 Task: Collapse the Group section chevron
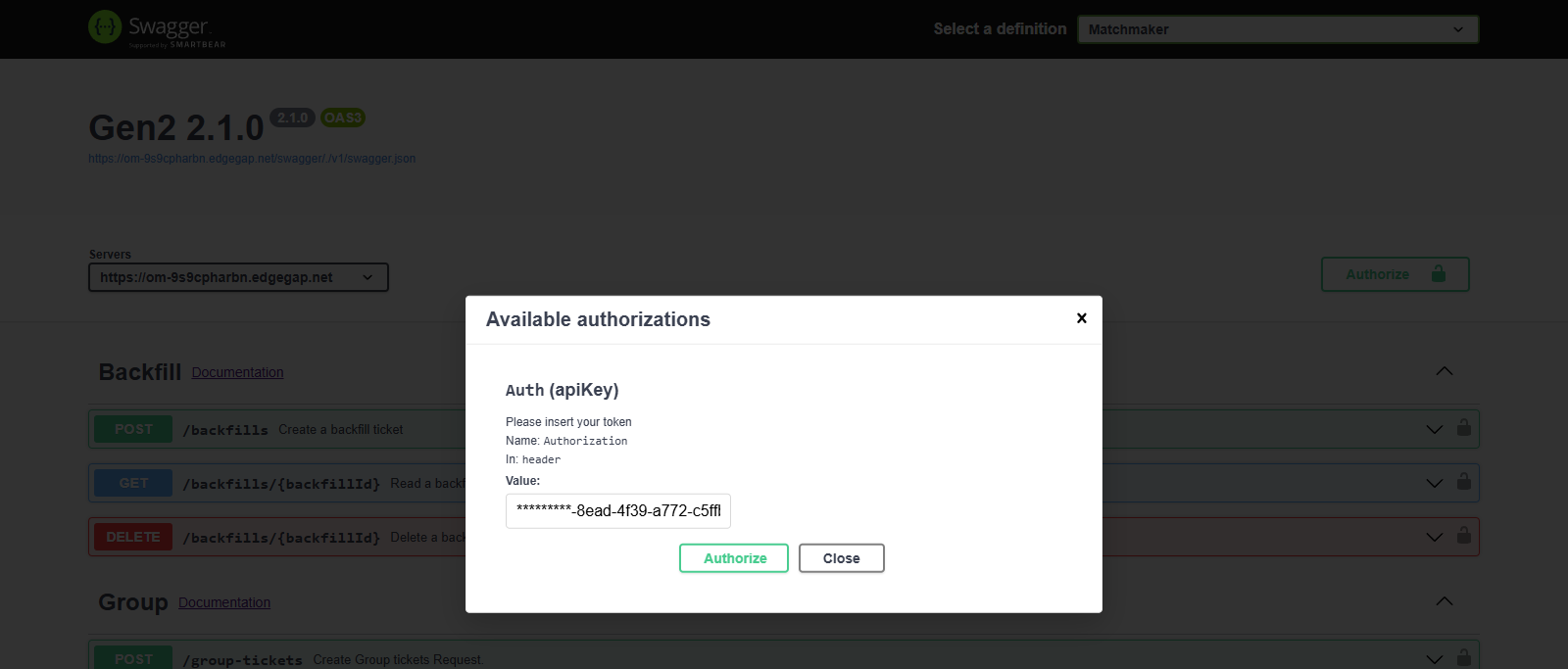[x=1444, y=601]
